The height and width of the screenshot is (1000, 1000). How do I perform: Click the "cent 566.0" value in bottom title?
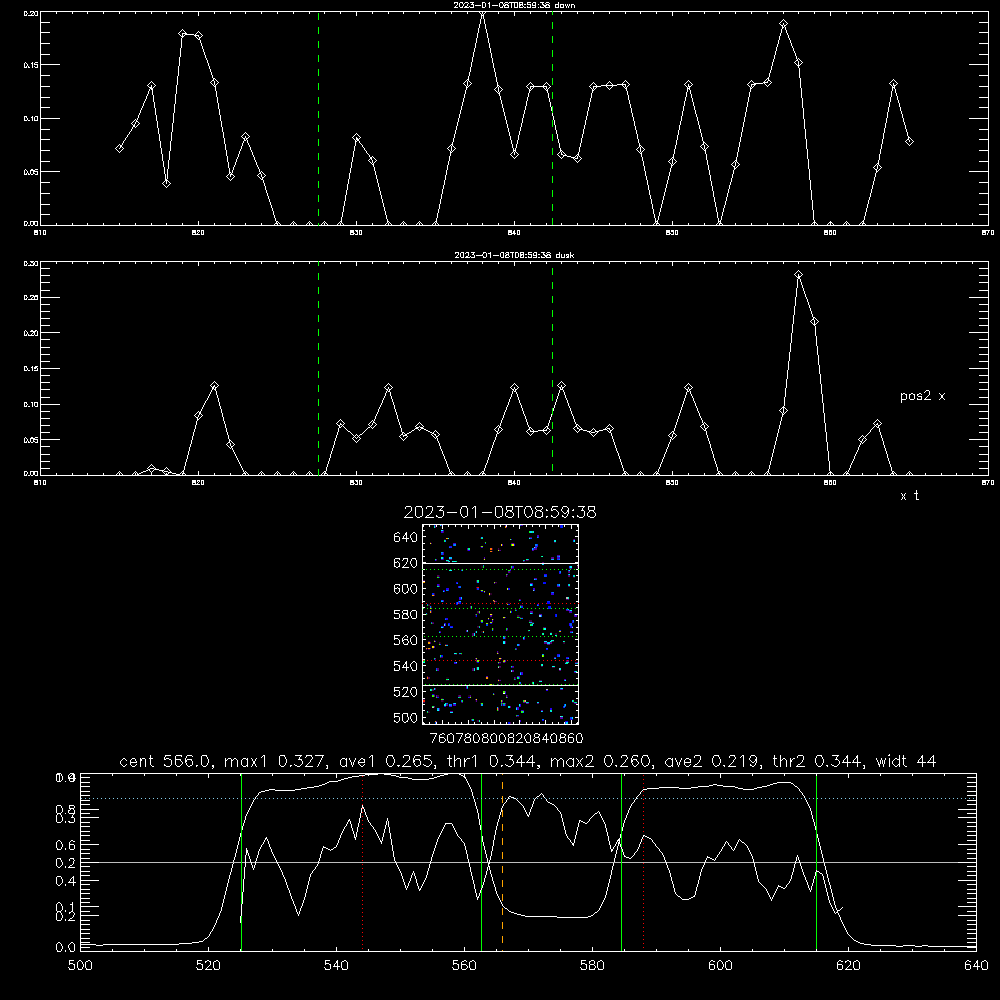[x=165, y=761]
